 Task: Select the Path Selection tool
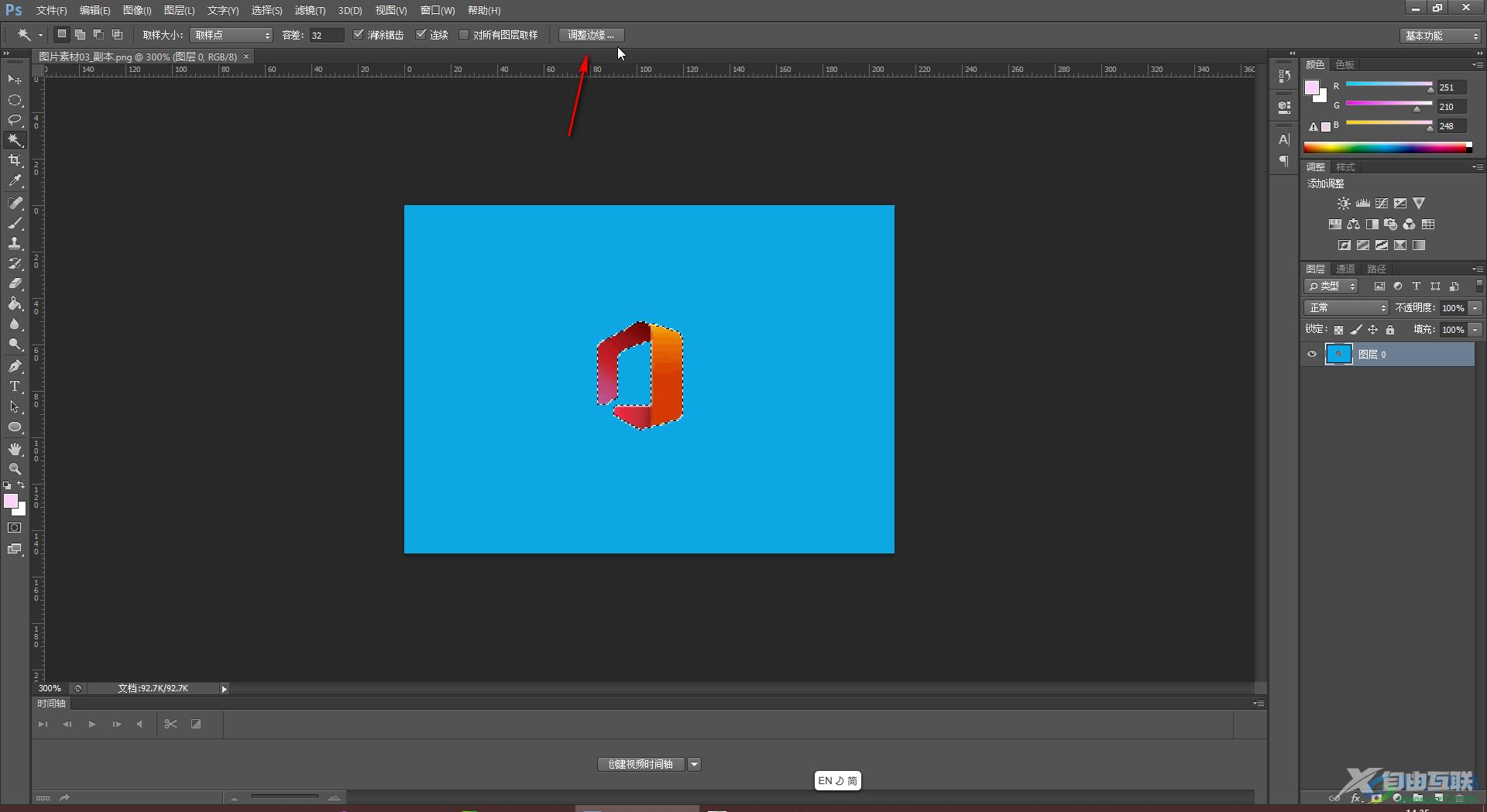pyautogui.click(x=15, y=406)
